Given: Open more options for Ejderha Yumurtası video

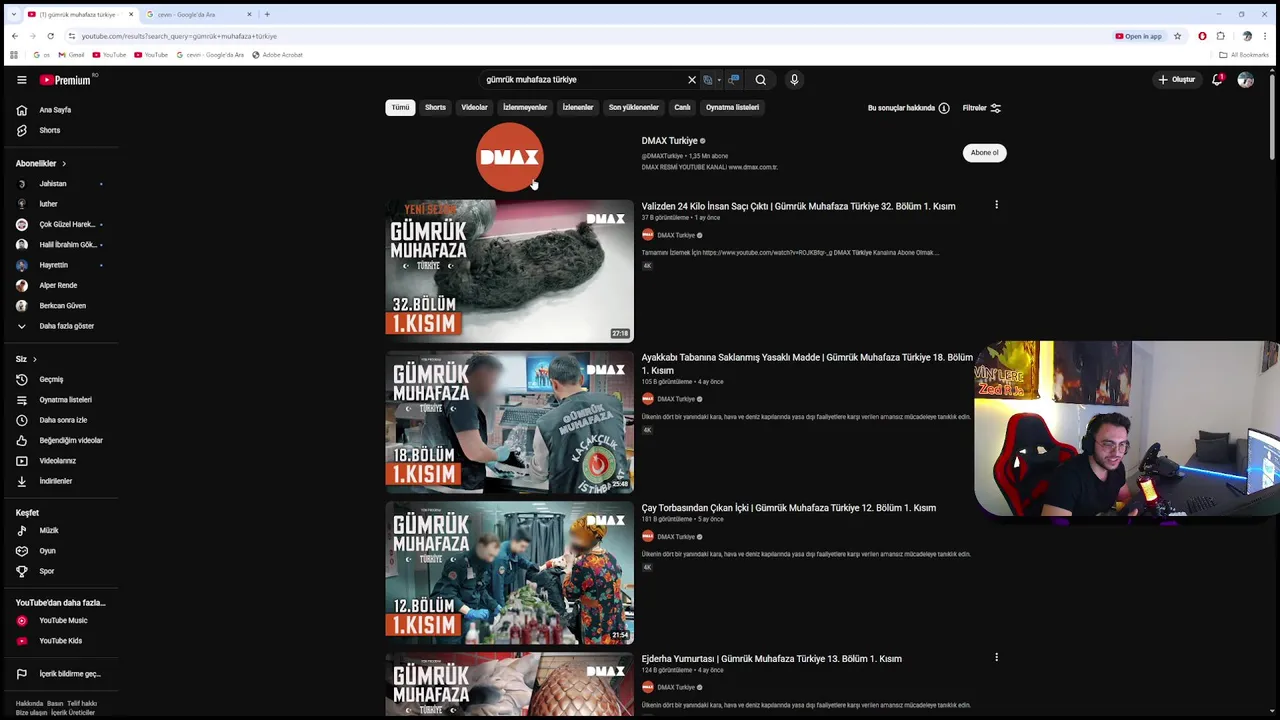Looking at the screenshot, I should [x=996, y=657].
